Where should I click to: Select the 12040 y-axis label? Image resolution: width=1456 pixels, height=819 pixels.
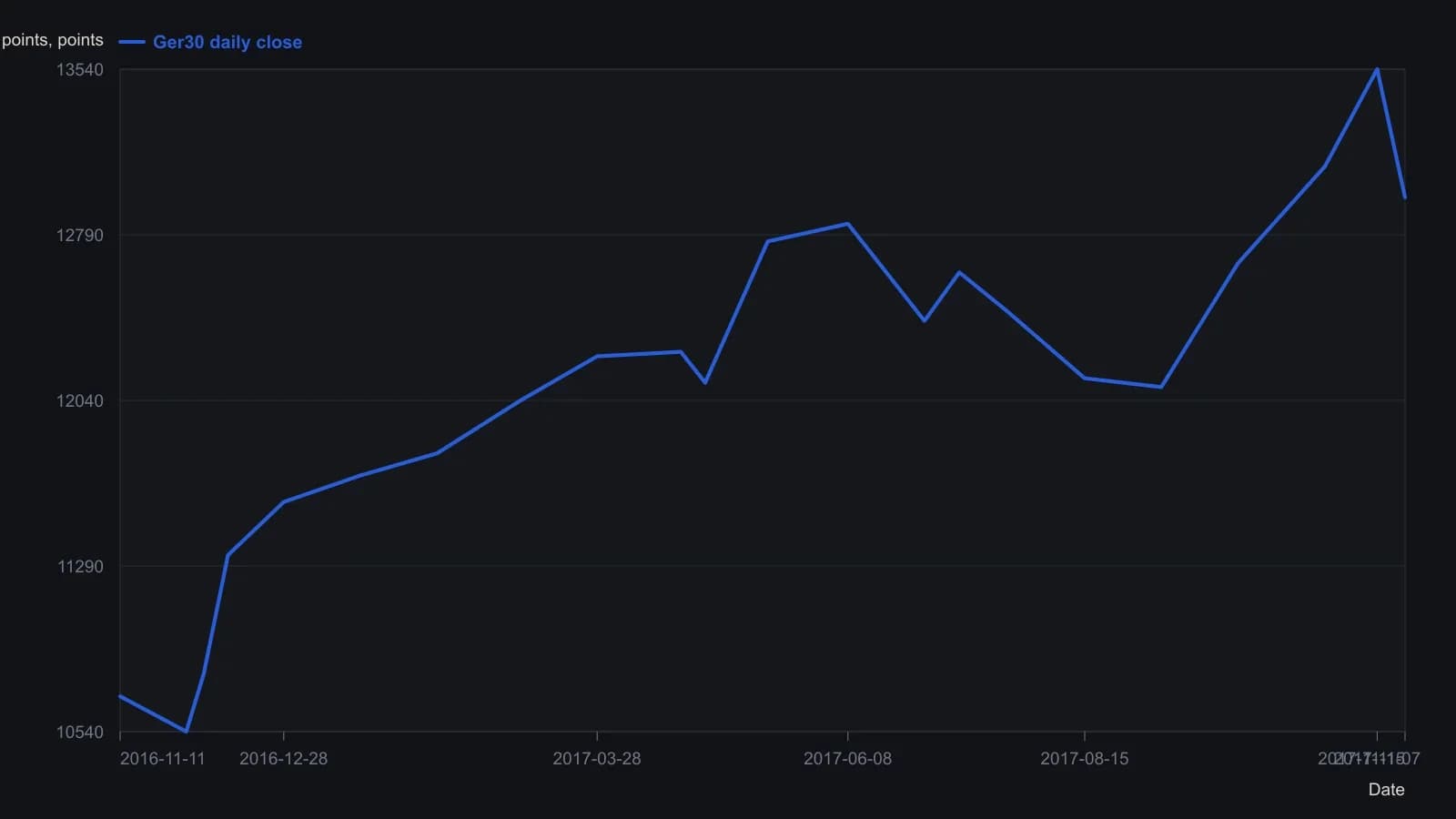[80, 401]
